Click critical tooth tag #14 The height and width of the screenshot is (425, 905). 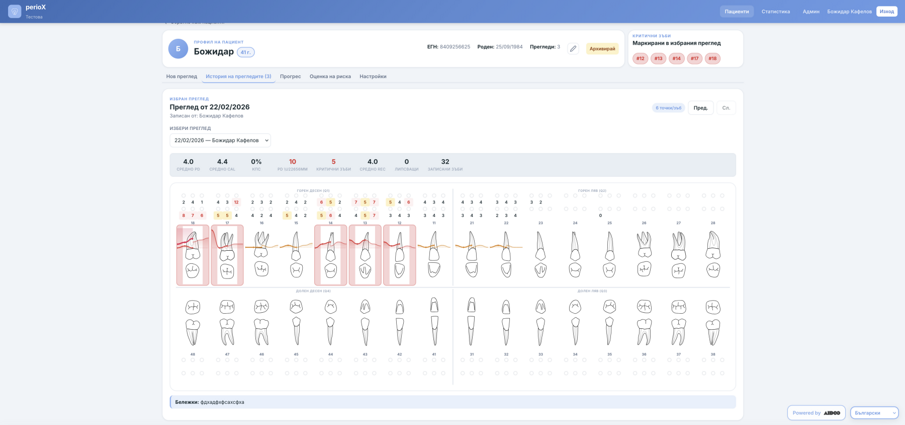coord(676,58)
